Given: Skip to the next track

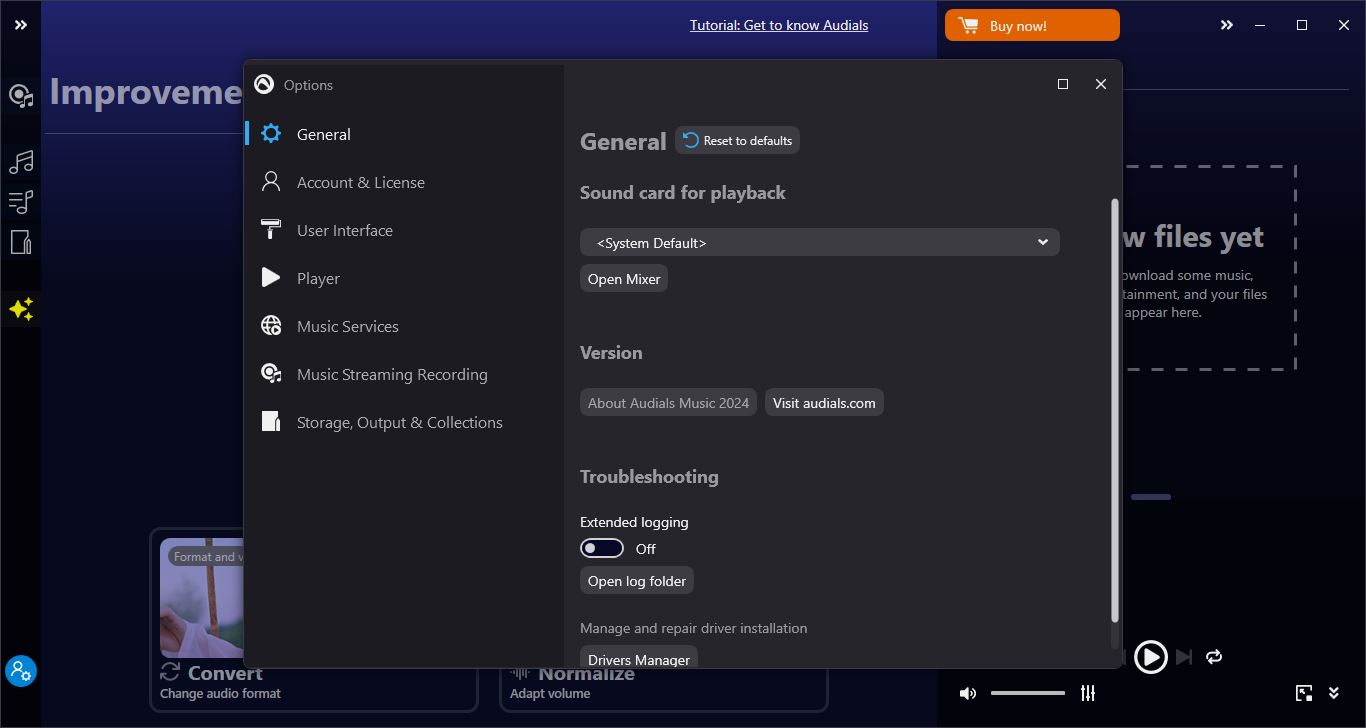Looking at the screenshot, I should point(1184,657).
